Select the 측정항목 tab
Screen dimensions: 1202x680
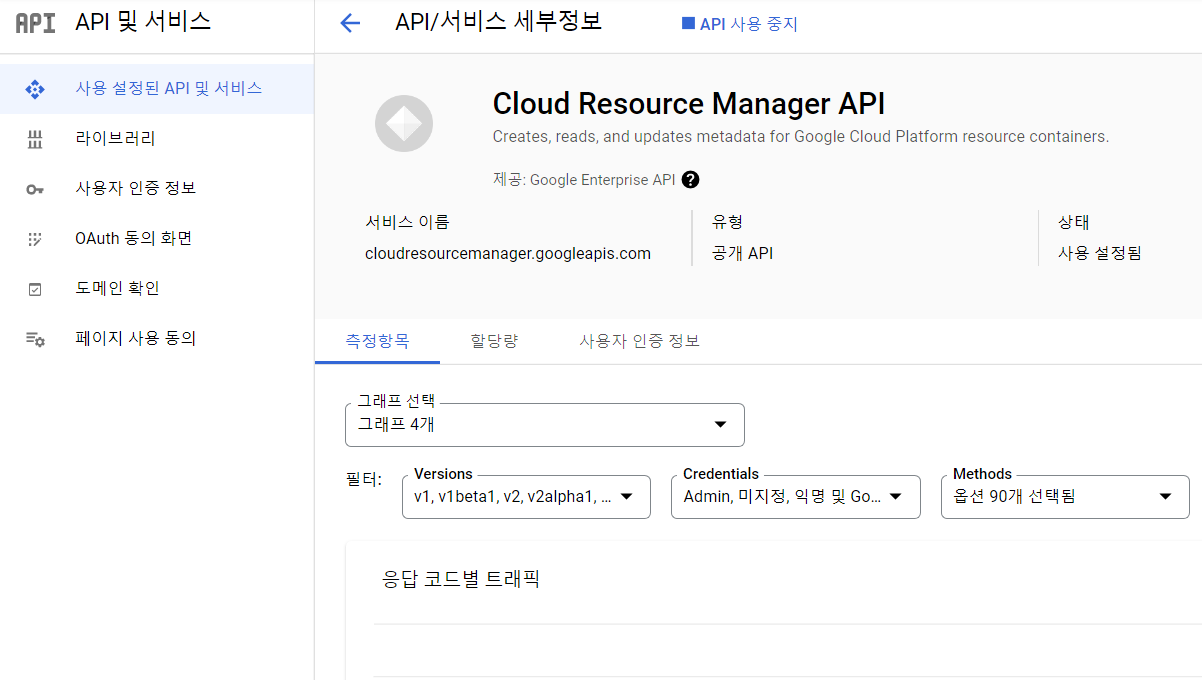[377, 341]
